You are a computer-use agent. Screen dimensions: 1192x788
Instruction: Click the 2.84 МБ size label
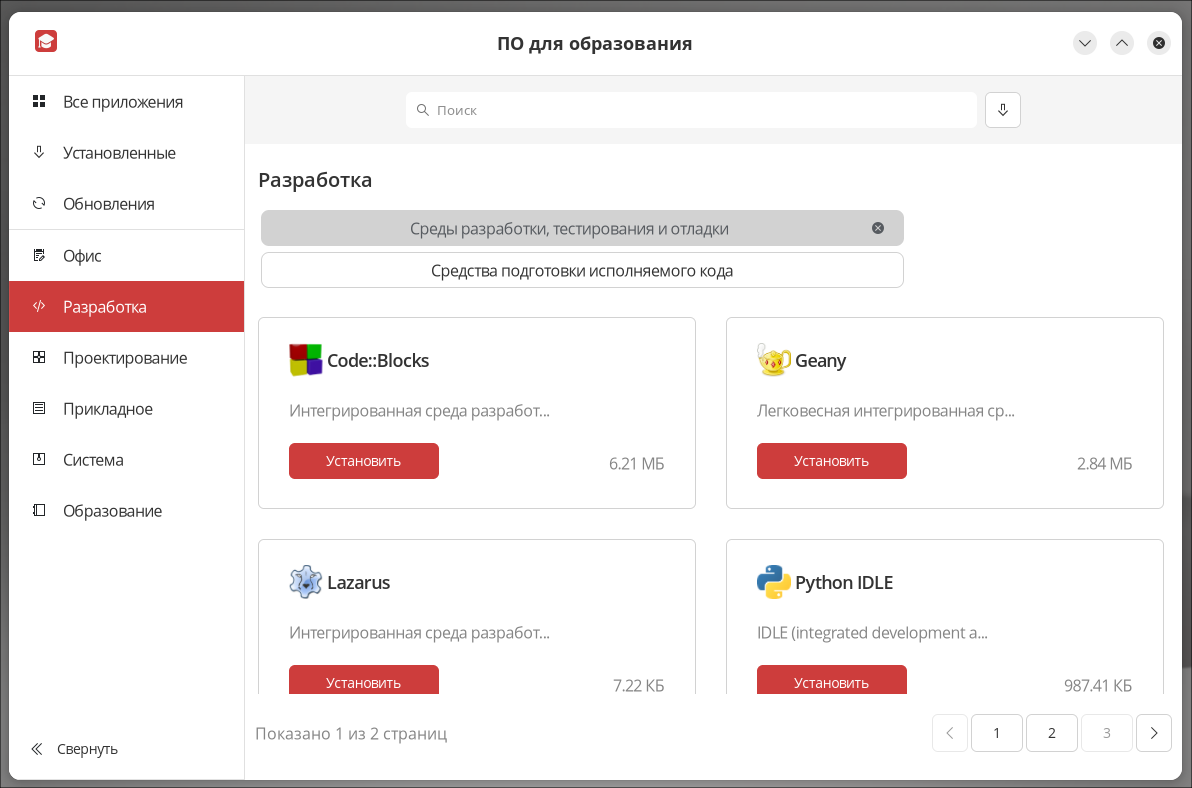coord(1104,464)
